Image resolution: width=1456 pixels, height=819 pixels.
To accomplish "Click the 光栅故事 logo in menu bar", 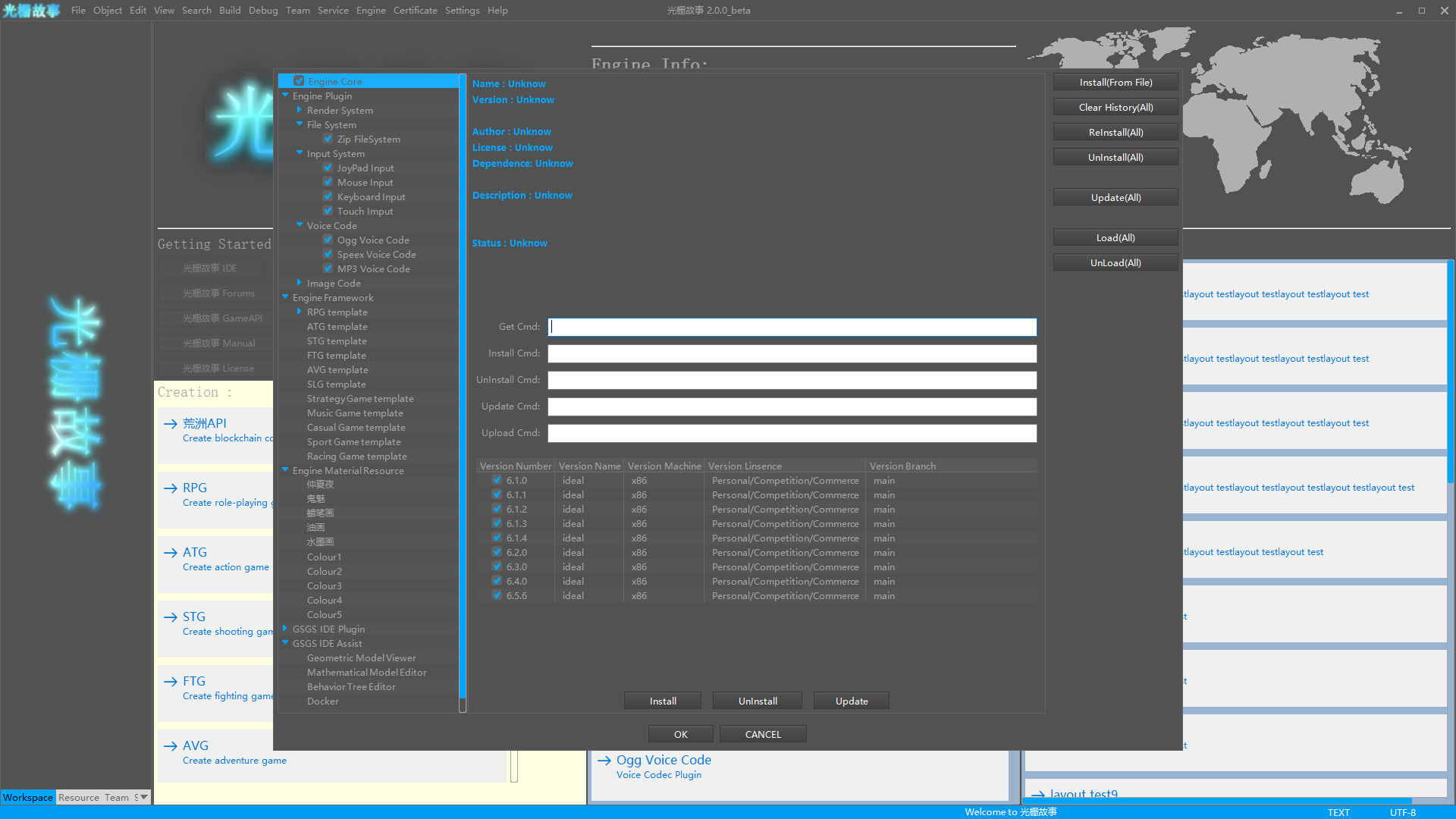I will point(31,11).
